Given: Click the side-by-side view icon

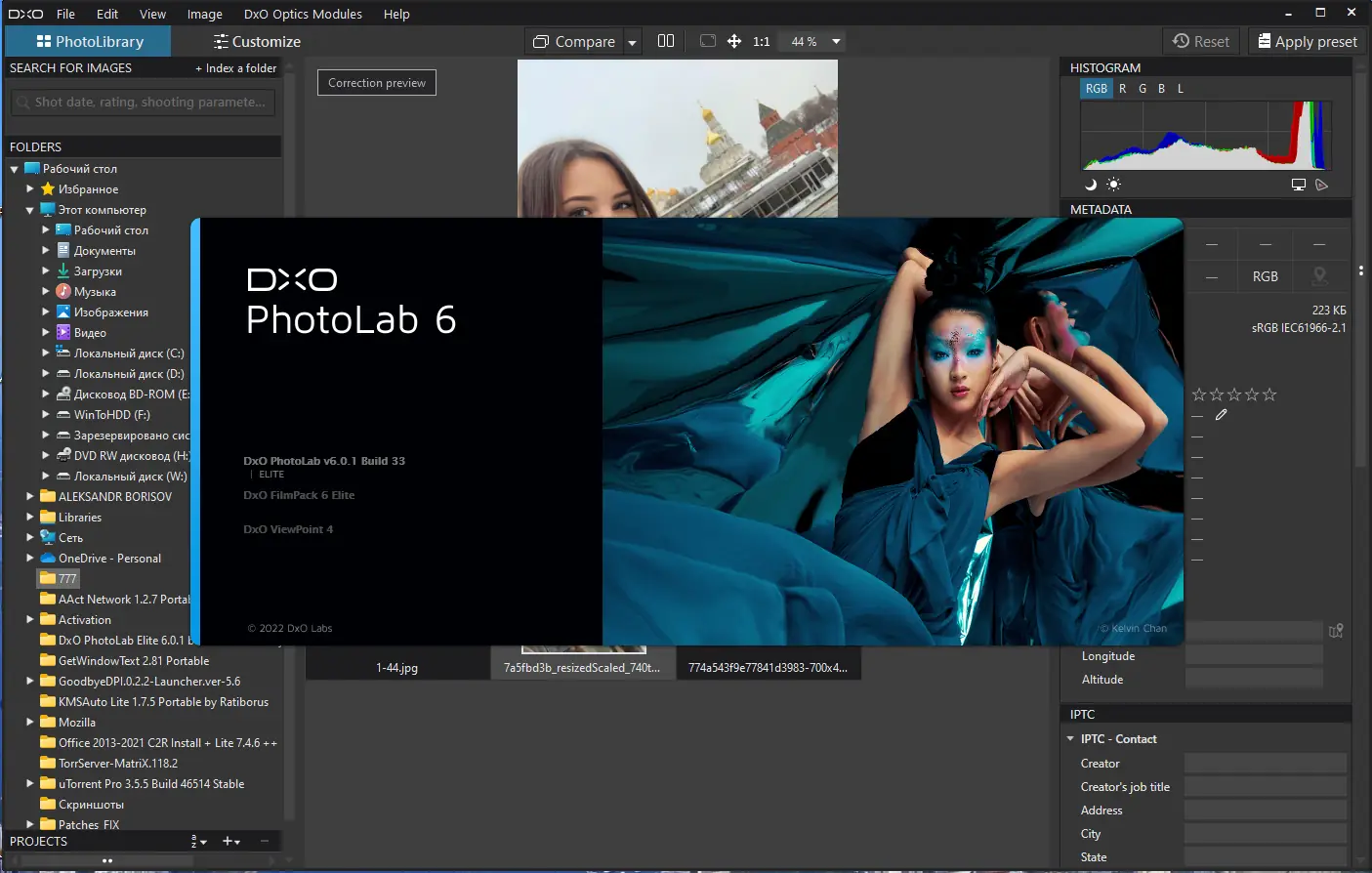Looking at the screenshot, I should [666, 41].
